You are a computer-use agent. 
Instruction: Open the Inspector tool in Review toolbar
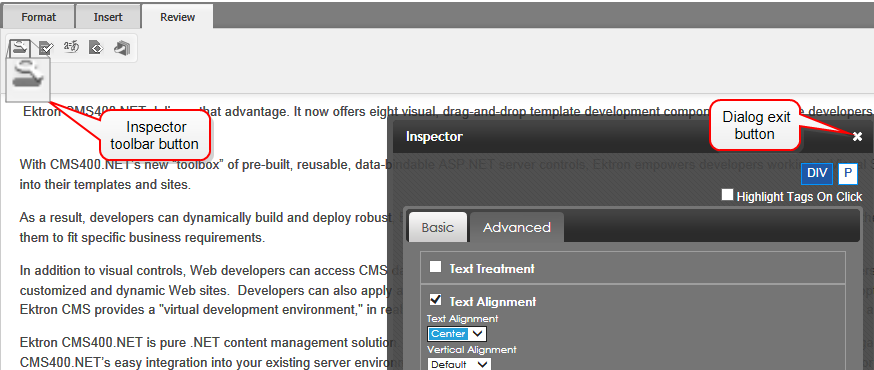[x=20, y=48]
